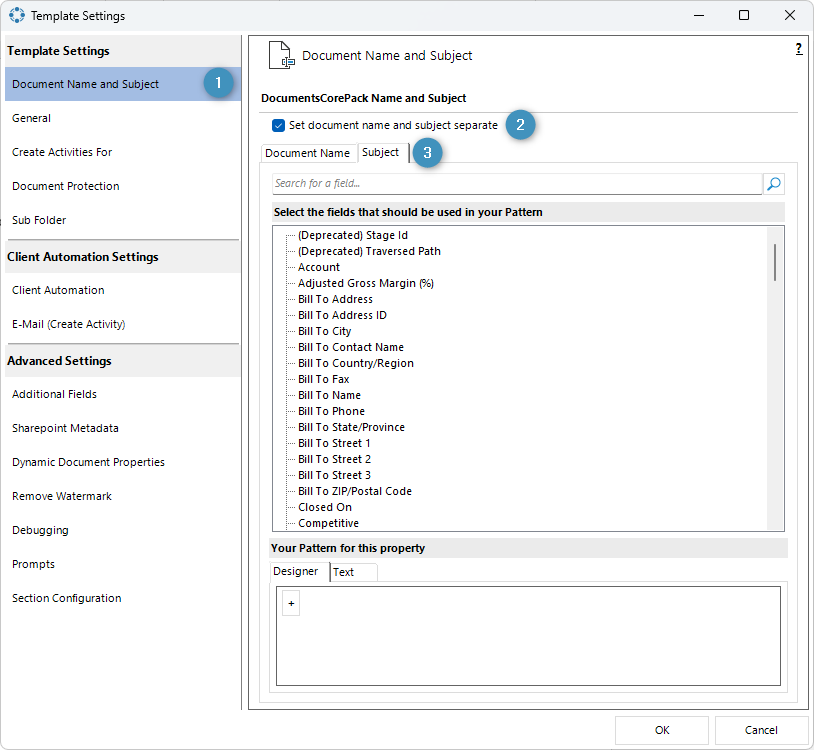The width and height of the screenshot is (814, 750).
Task: Click the search magnifier icon
Action: click(774, 184)
